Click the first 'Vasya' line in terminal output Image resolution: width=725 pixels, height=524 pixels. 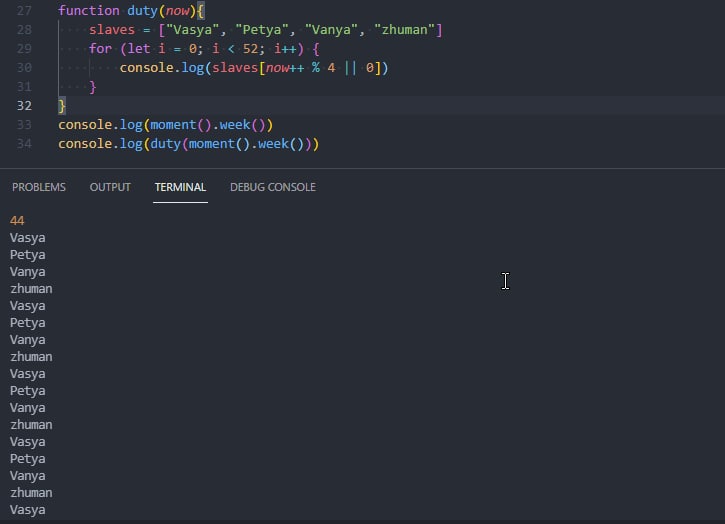(x=28, y=238)
